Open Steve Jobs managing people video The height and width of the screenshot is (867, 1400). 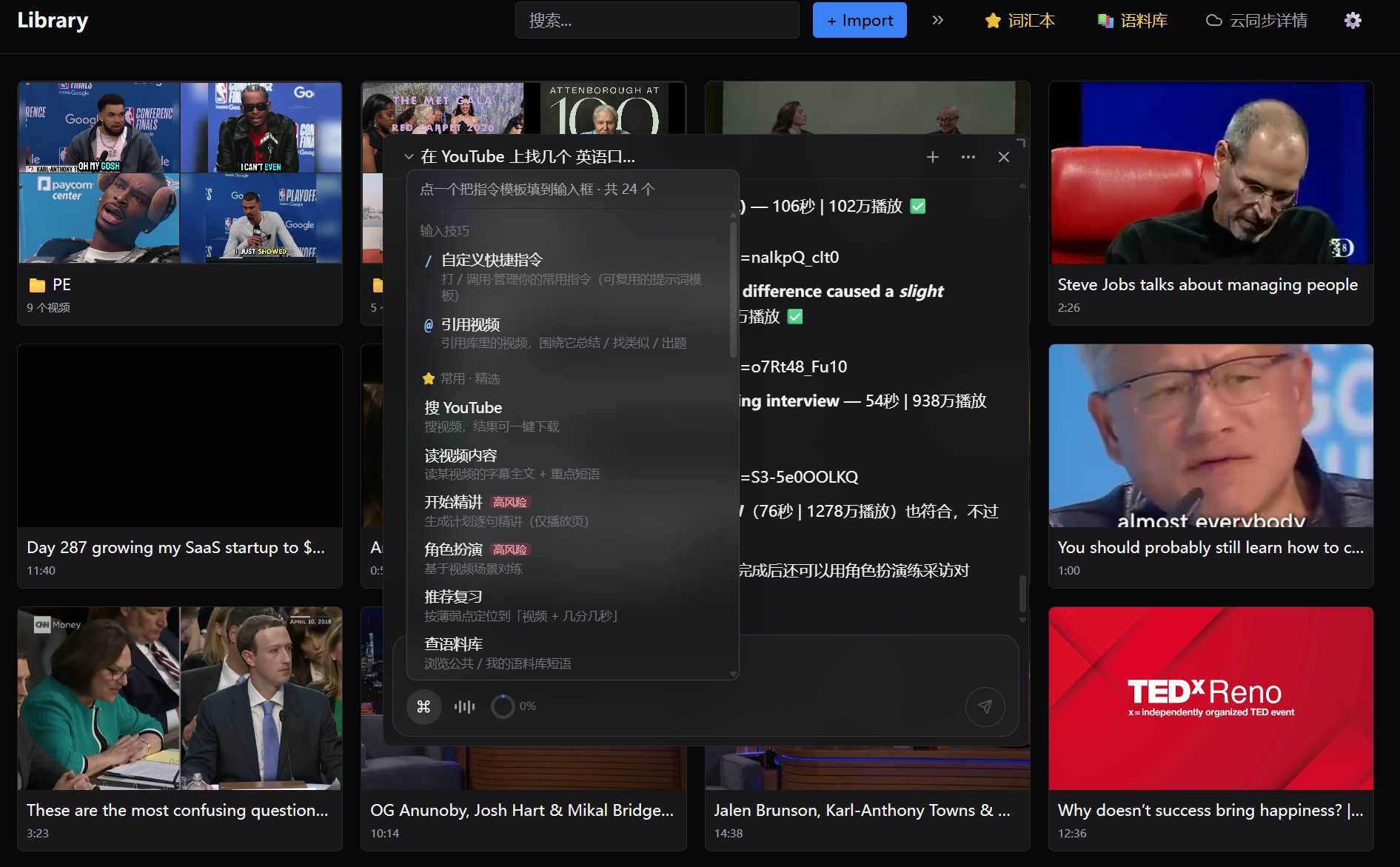coord(1210,203)
